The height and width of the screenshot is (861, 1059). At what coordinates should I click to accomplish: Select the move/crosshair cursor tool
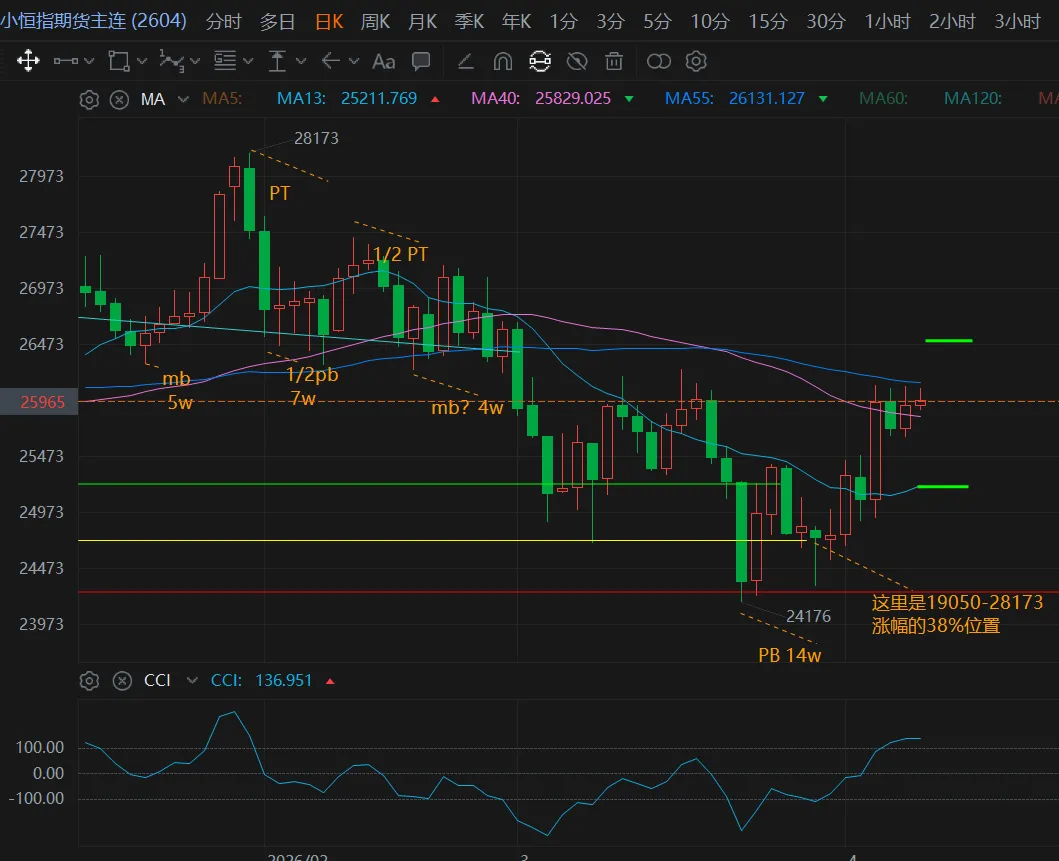pyautogui.click(x=28, y=61)
